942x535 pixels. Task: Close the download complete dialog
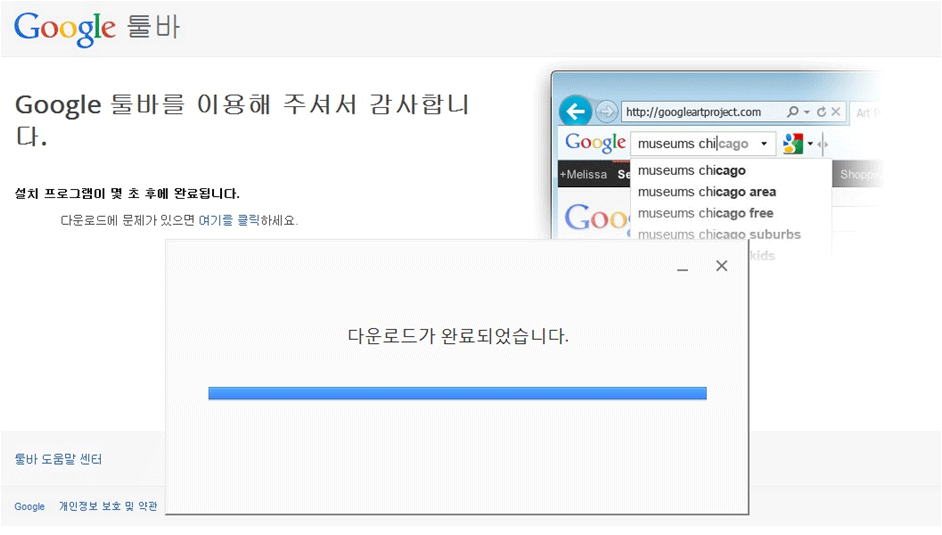(x=722, y=266)
